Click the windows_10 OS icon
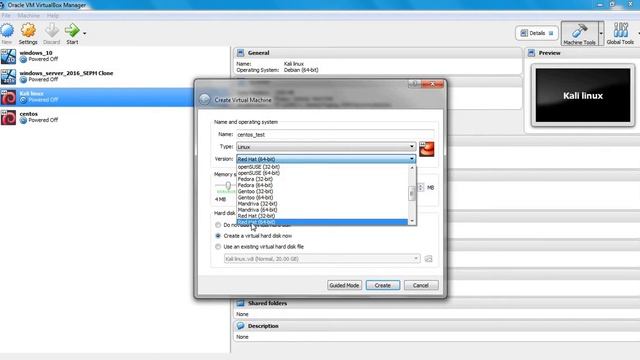 [x=8, y=56]
